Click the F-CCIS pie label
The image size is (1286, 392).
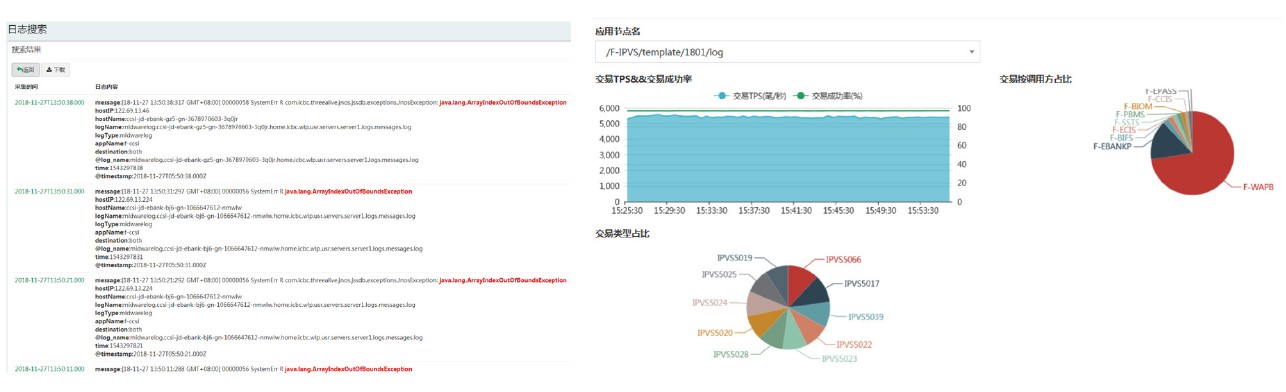(x=1159, y=99)
